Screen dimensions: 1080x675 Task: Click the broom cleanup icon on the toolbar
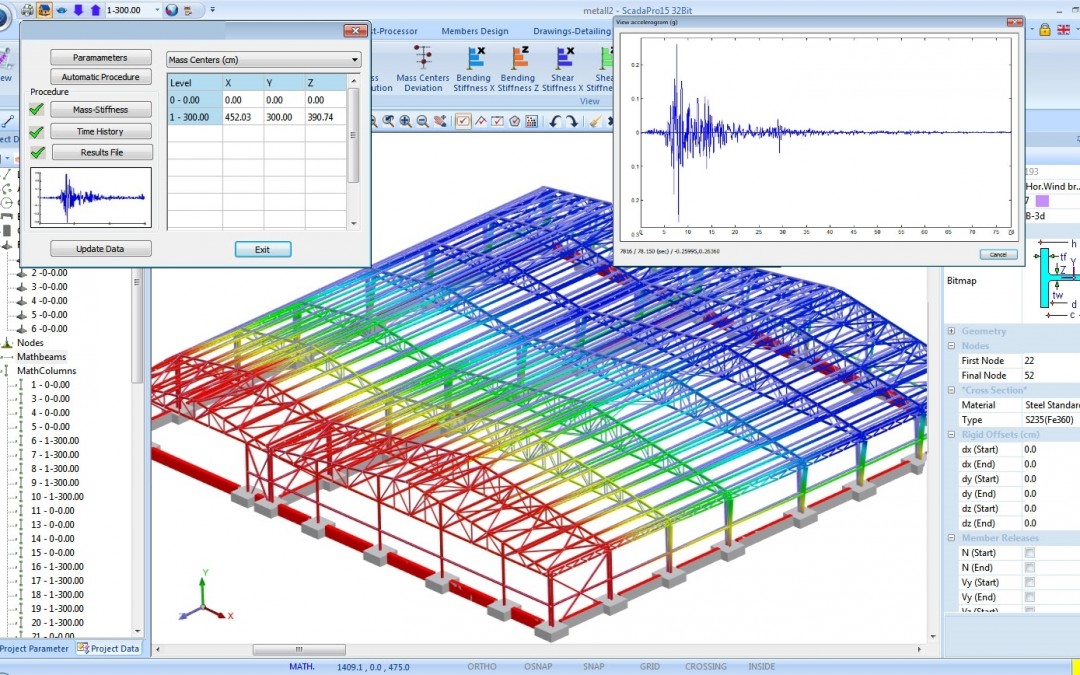594,120
